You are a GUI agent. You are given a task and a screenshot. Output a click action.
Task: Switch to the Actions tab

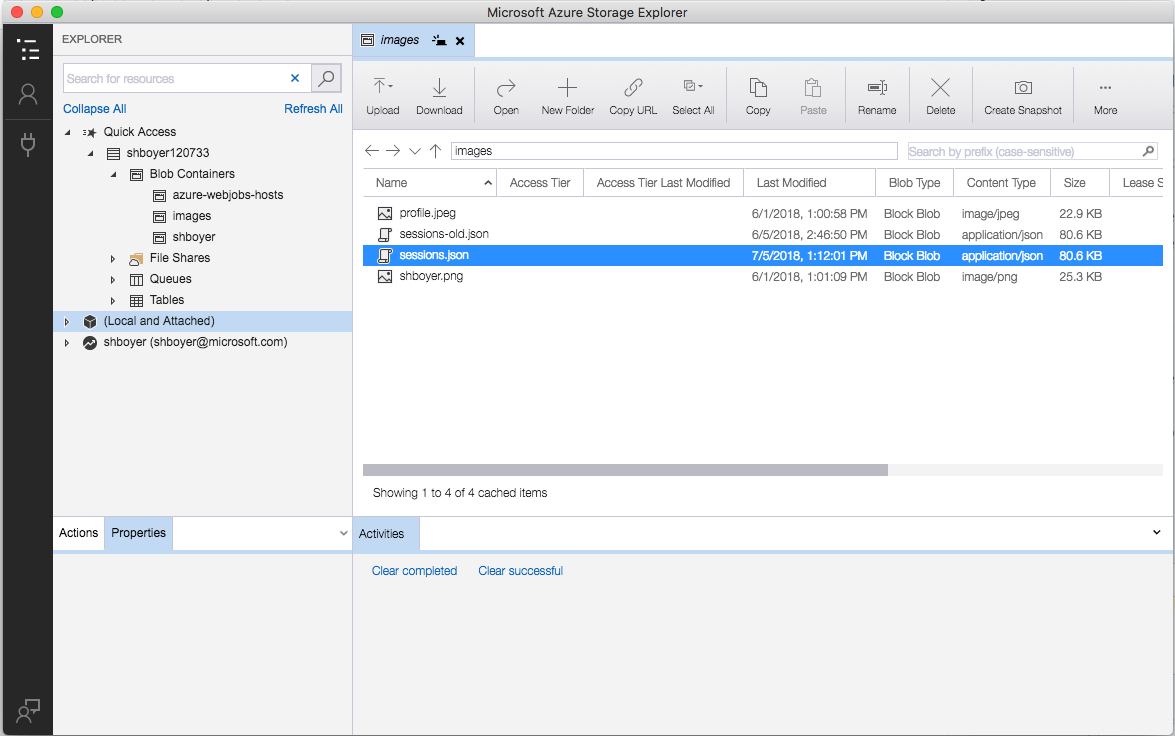pyautogui.click(x=79, y=533)
